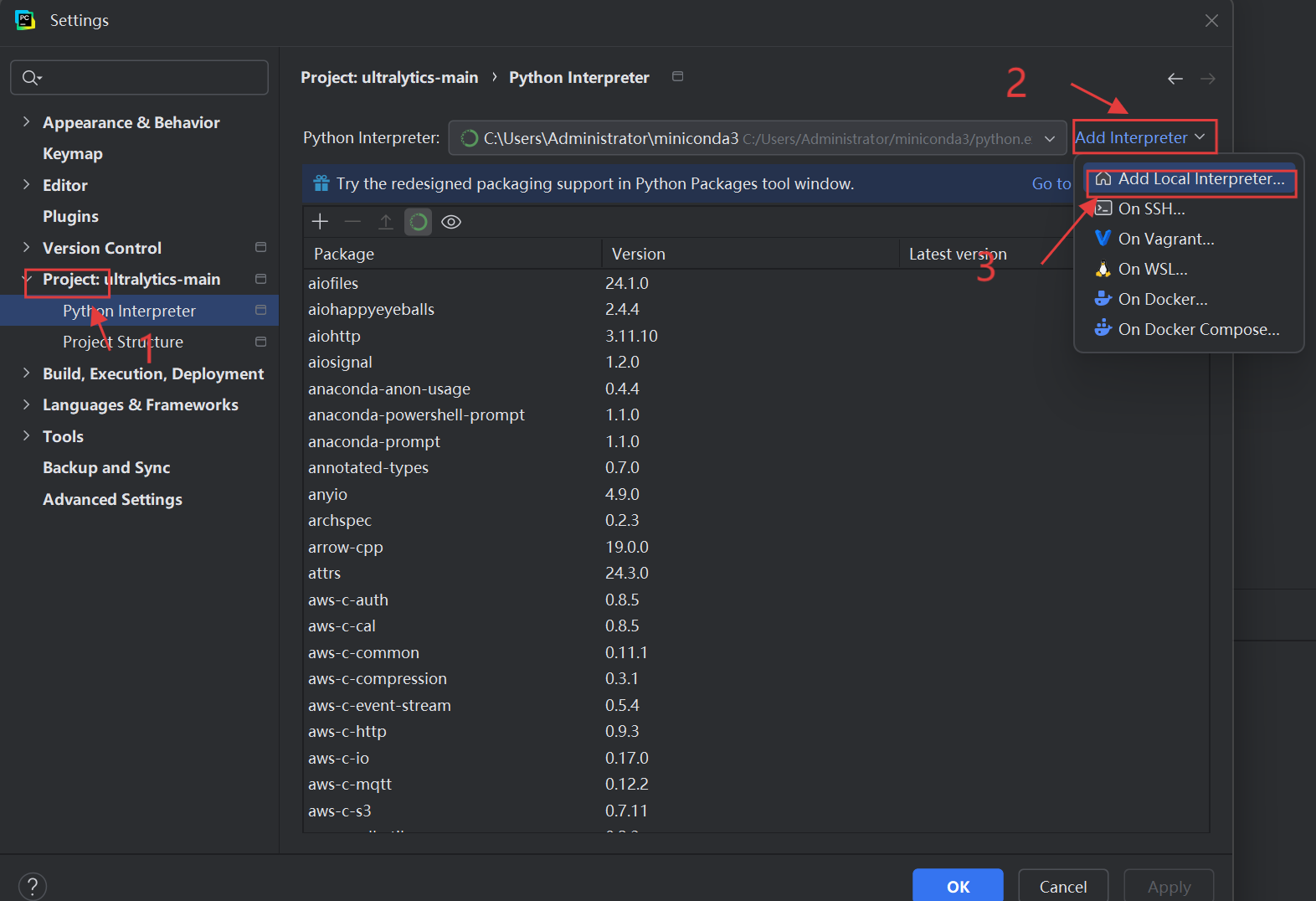Click the install package plus icon
Viewport: 1316px width, 901px height.
(x=320, y=222)
